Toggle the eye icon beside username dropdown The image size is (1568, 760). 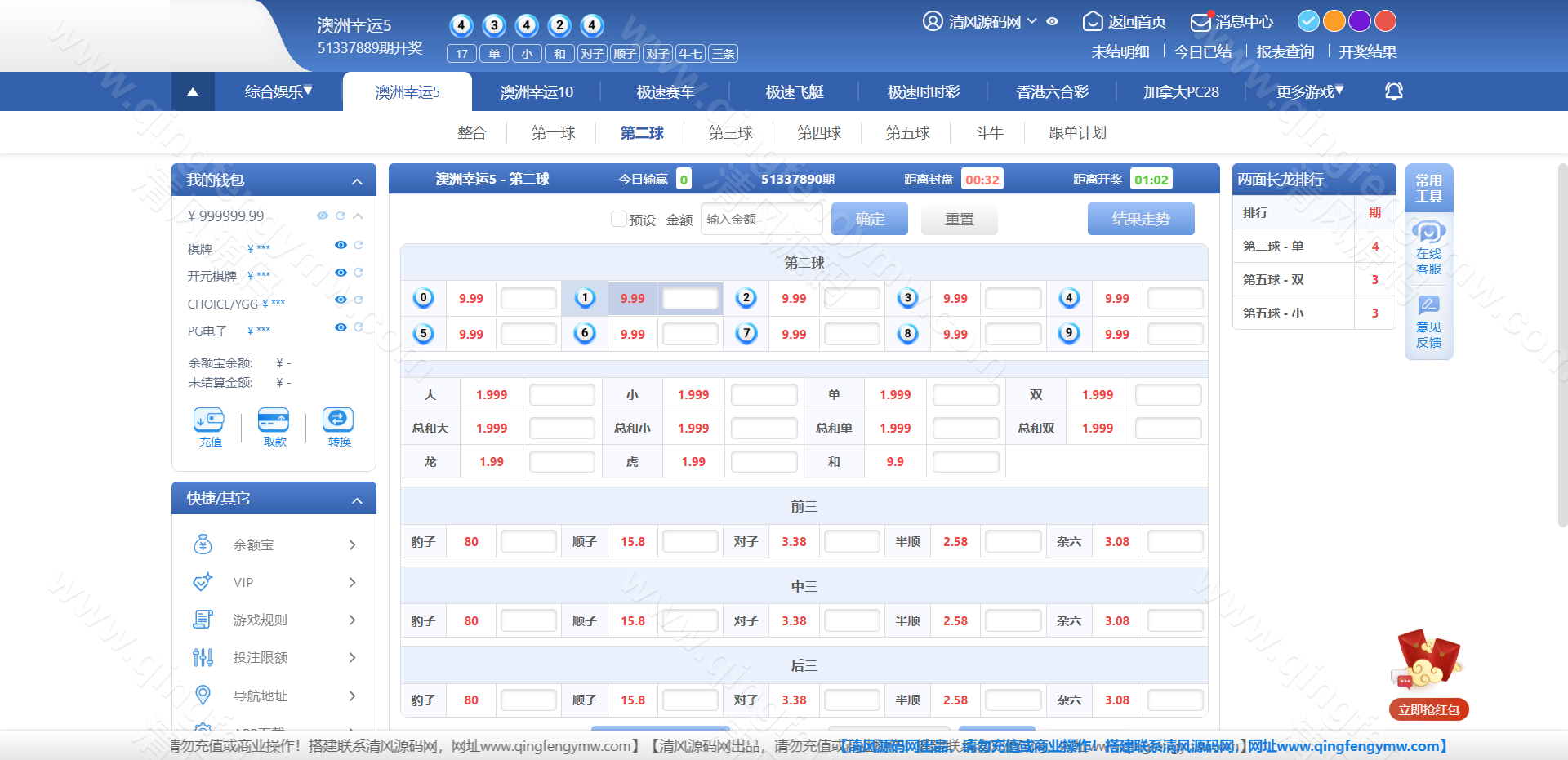coord(1053,22)
